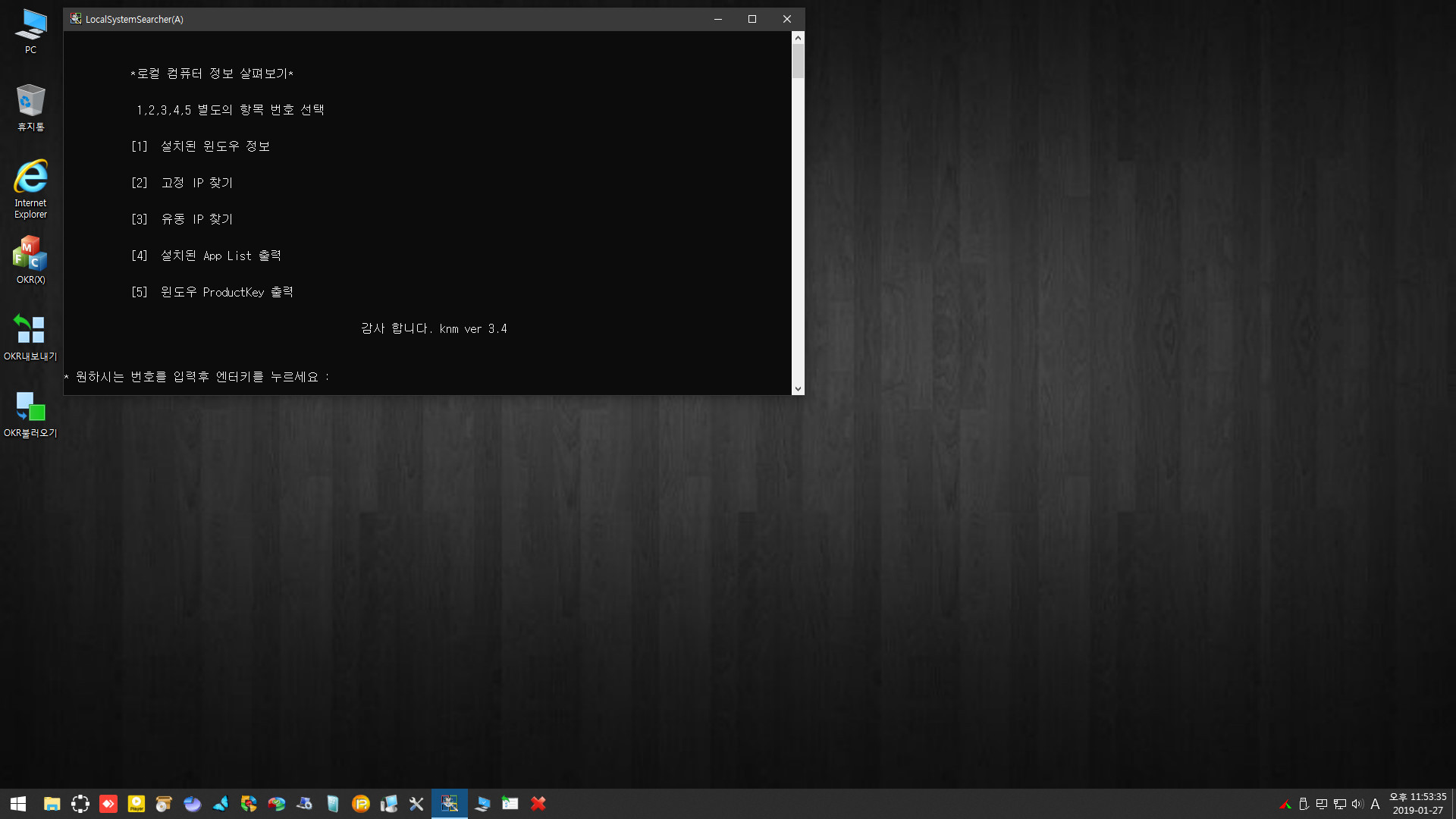Launch the yellow Player app in taskbar
Screen dimensions: 1456x819
click(136, 804)
